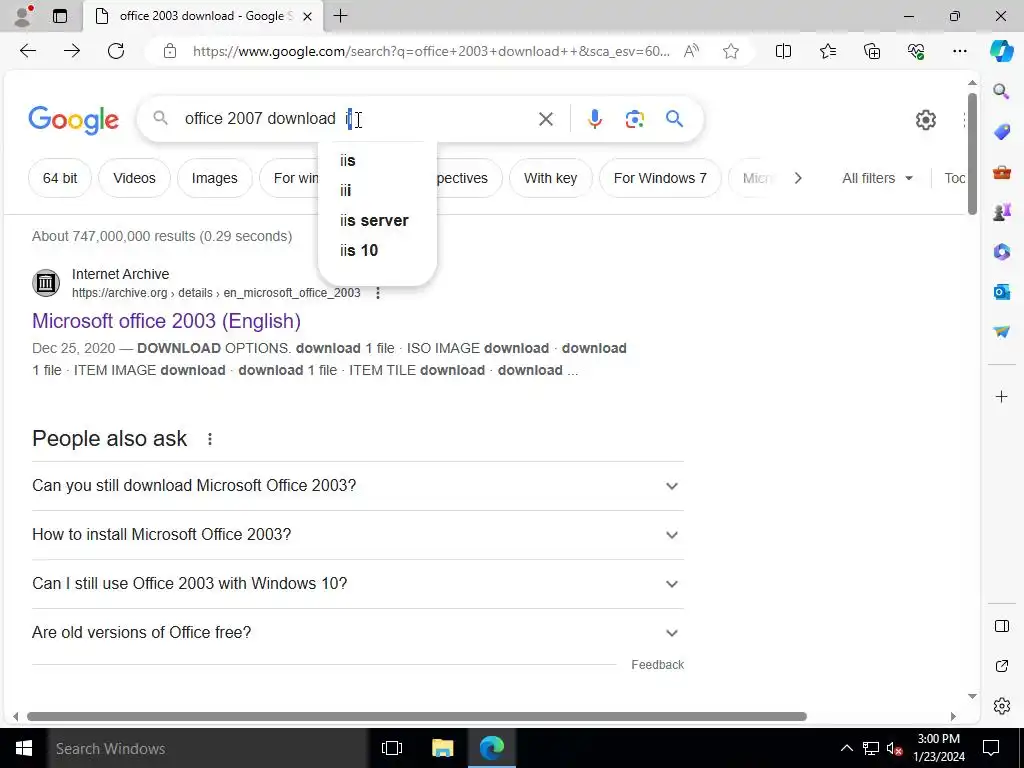Open the Favorites list

pyautogui.click(x=827, y=51)
